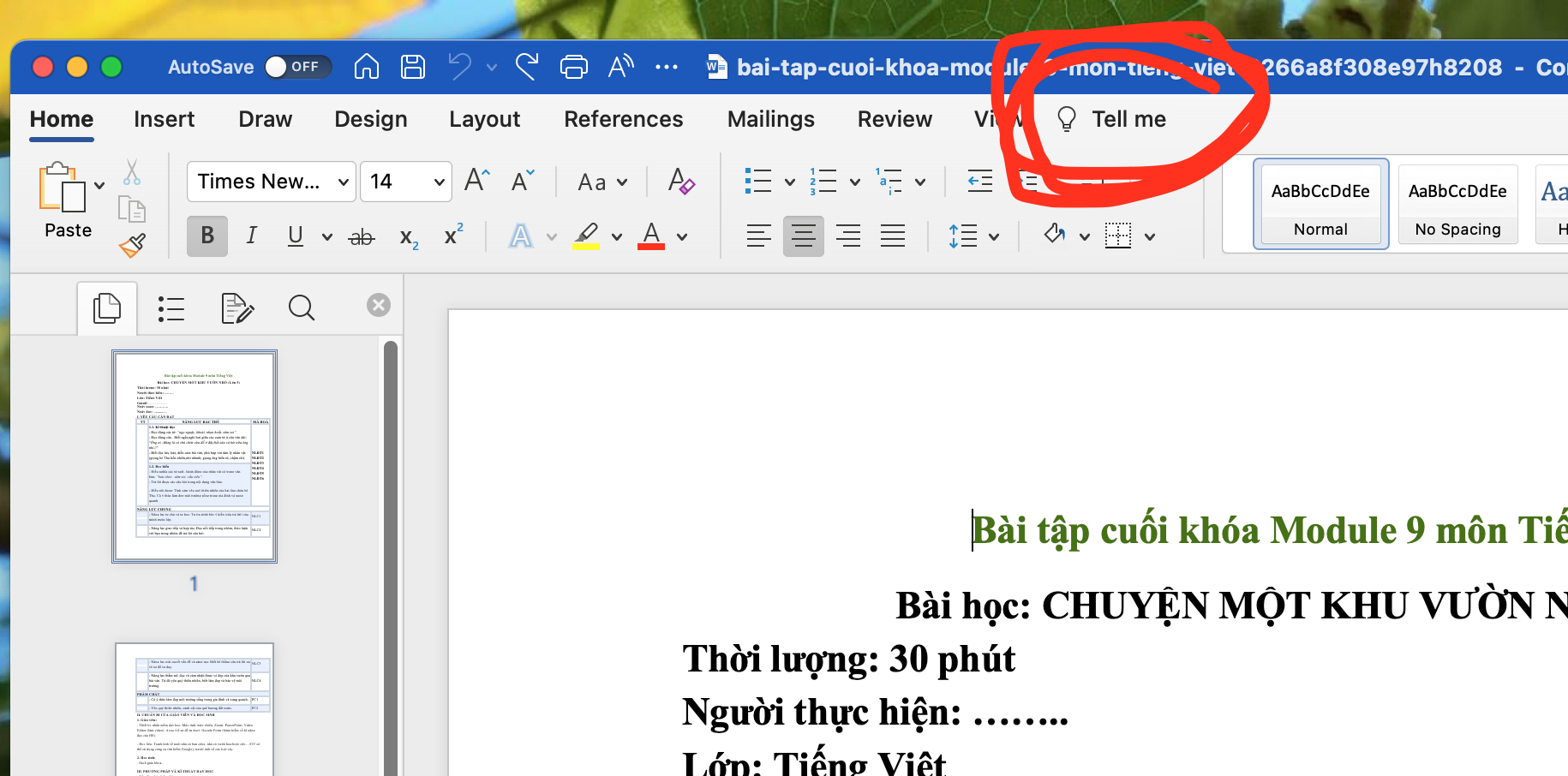Toggle italic formatting
The height and width of the screenshot is (776, 1568).
(251, 236)
